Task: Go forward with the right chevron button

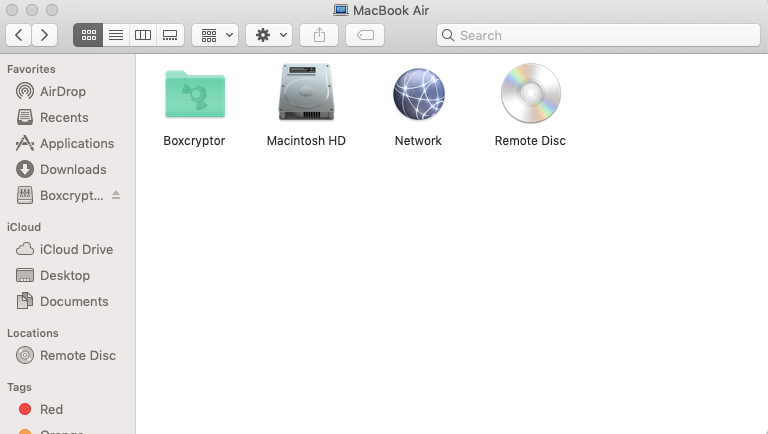Action: click(45, 35)
